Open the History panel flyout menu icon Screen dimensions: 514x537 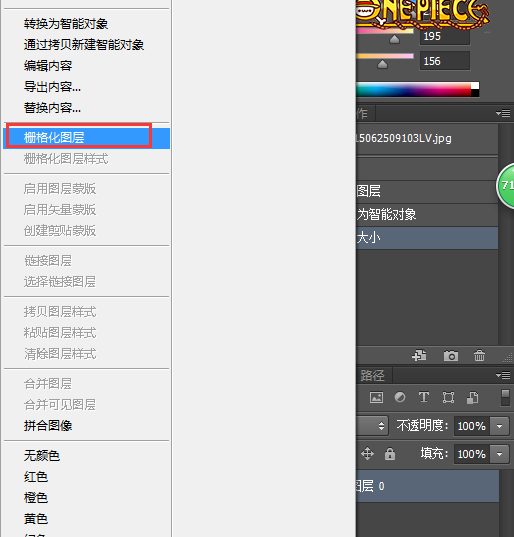pyautogui.click(x=503, y=113)
